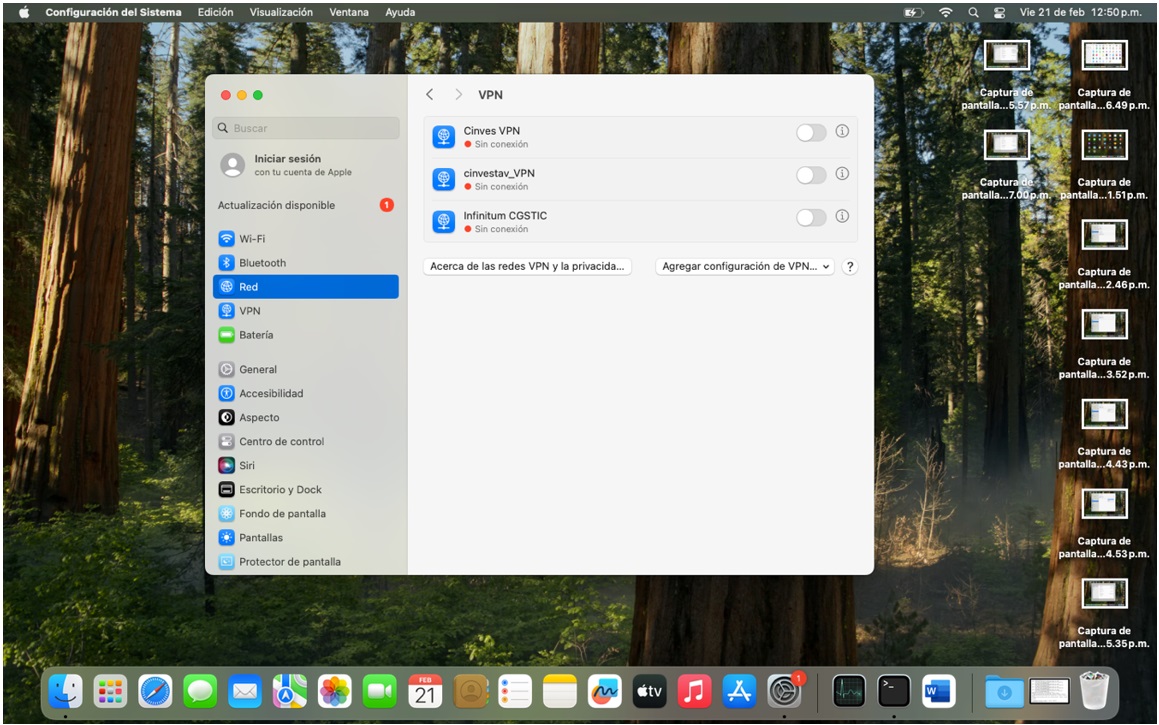Viewport: 1159px width, 725px height.
Task: Toggle the cinvestav_VPN connection on
Action: 811,175
